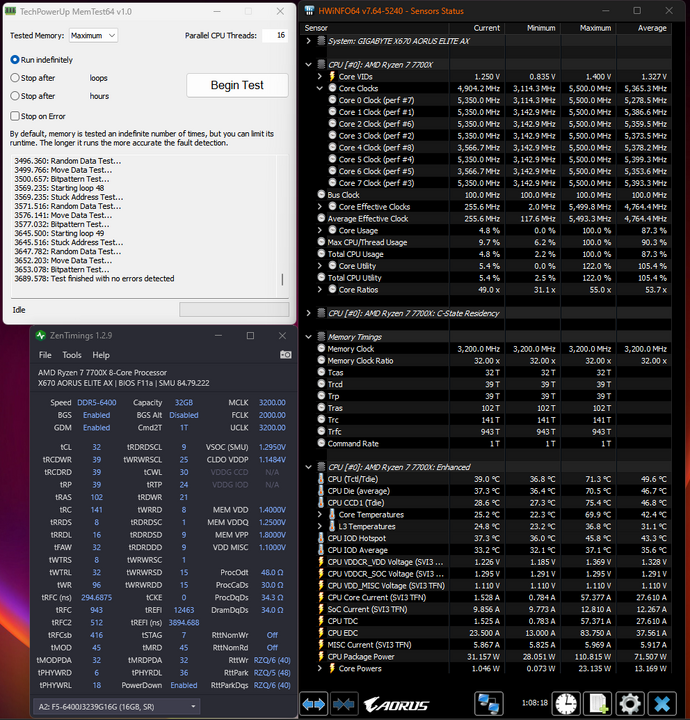690x720 pixels.
Task: Select the Trfc timing row
Action: [486, 432]
